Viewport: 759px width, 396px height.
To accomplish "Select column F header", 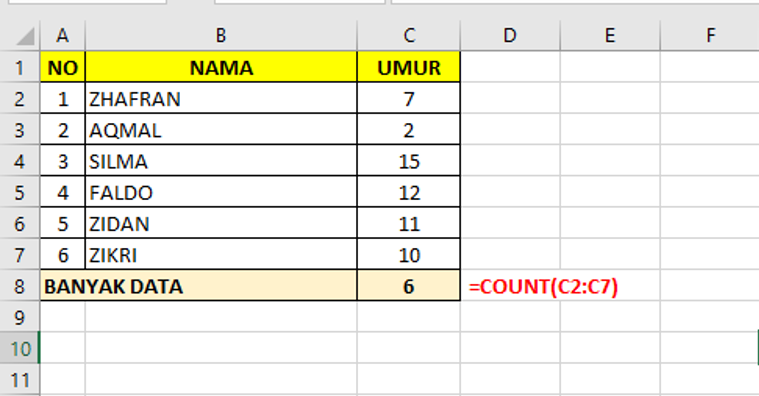I will click(x=710, y=36).
